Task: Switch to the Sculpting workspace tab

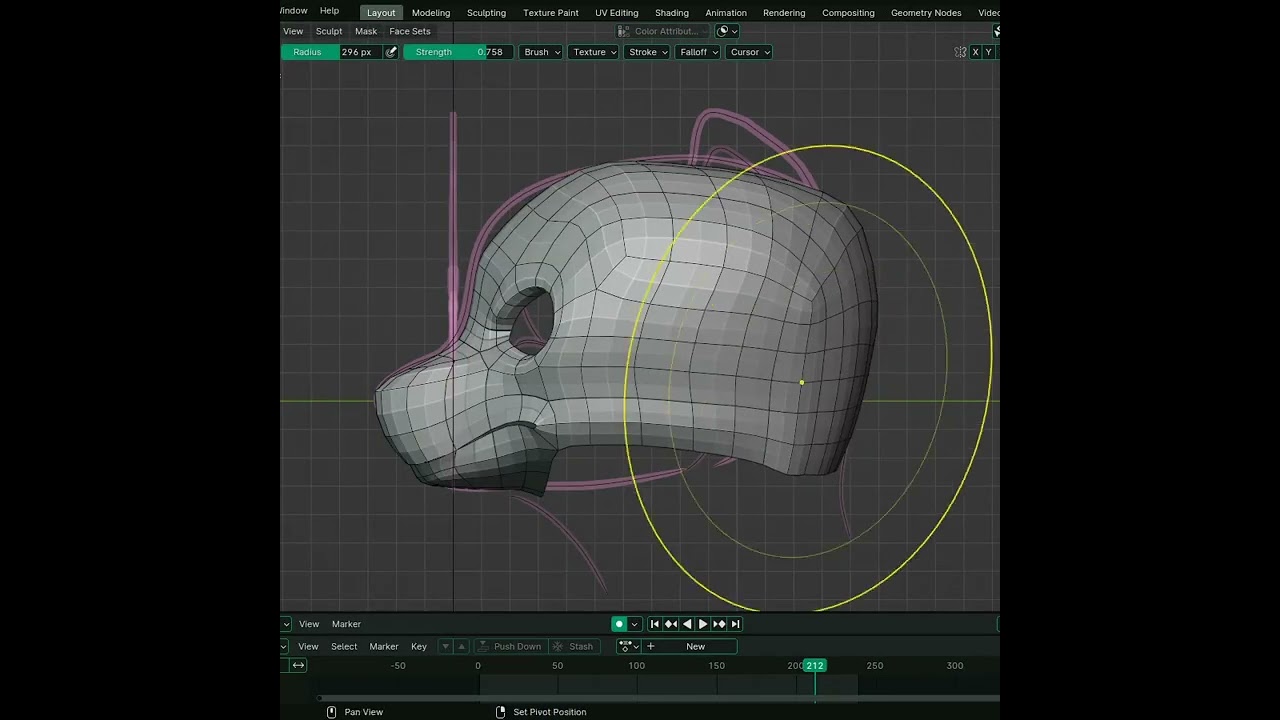Action: click(x=486, y=13)
